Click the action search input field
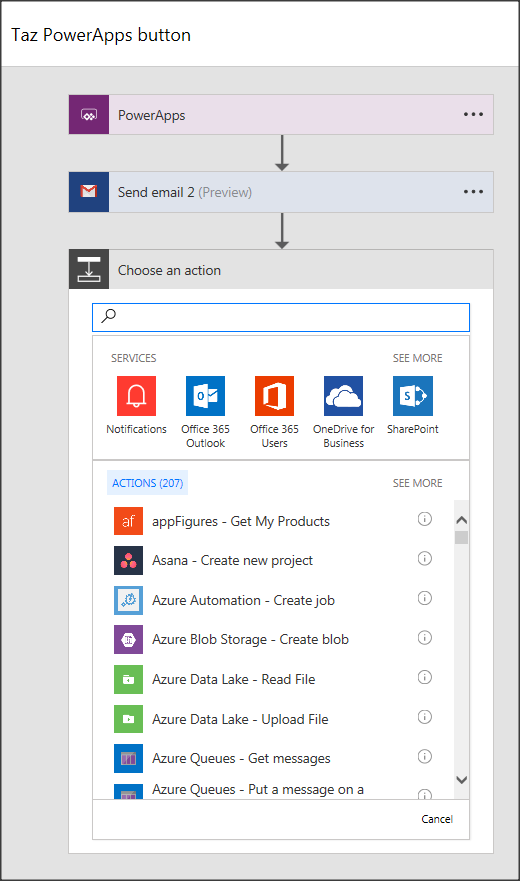 (281, 317)
